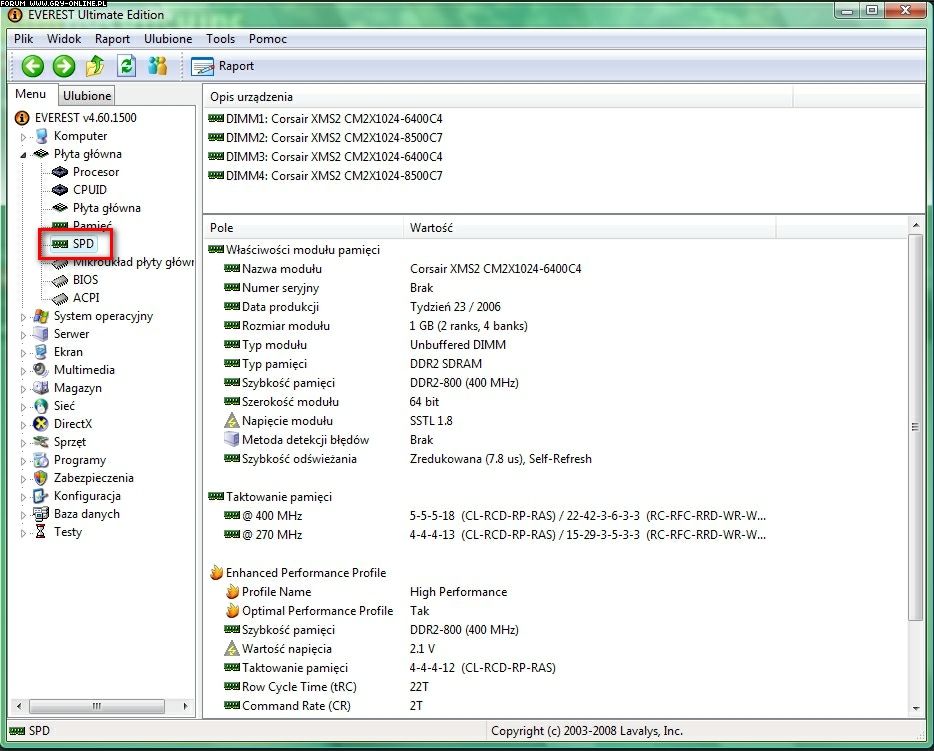Image resolution: width=934 pixels, height=751 pixels.
Task: Open the BIOS tree entry
Action: pos(85,280)
